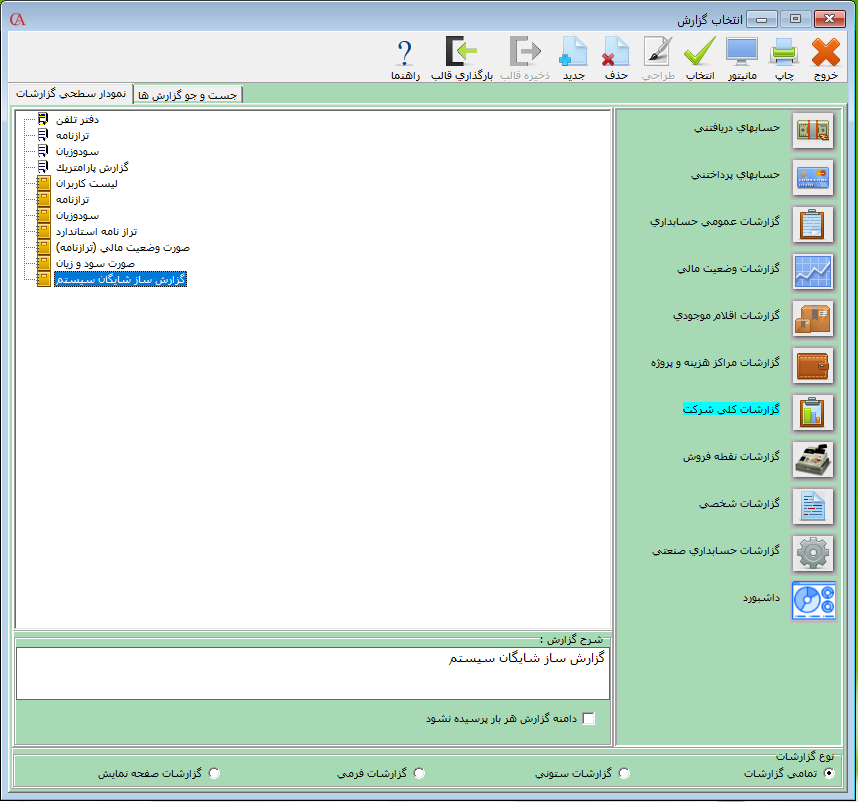Open the داشبورد (Dashboard) category icon

tap(812, 600)
